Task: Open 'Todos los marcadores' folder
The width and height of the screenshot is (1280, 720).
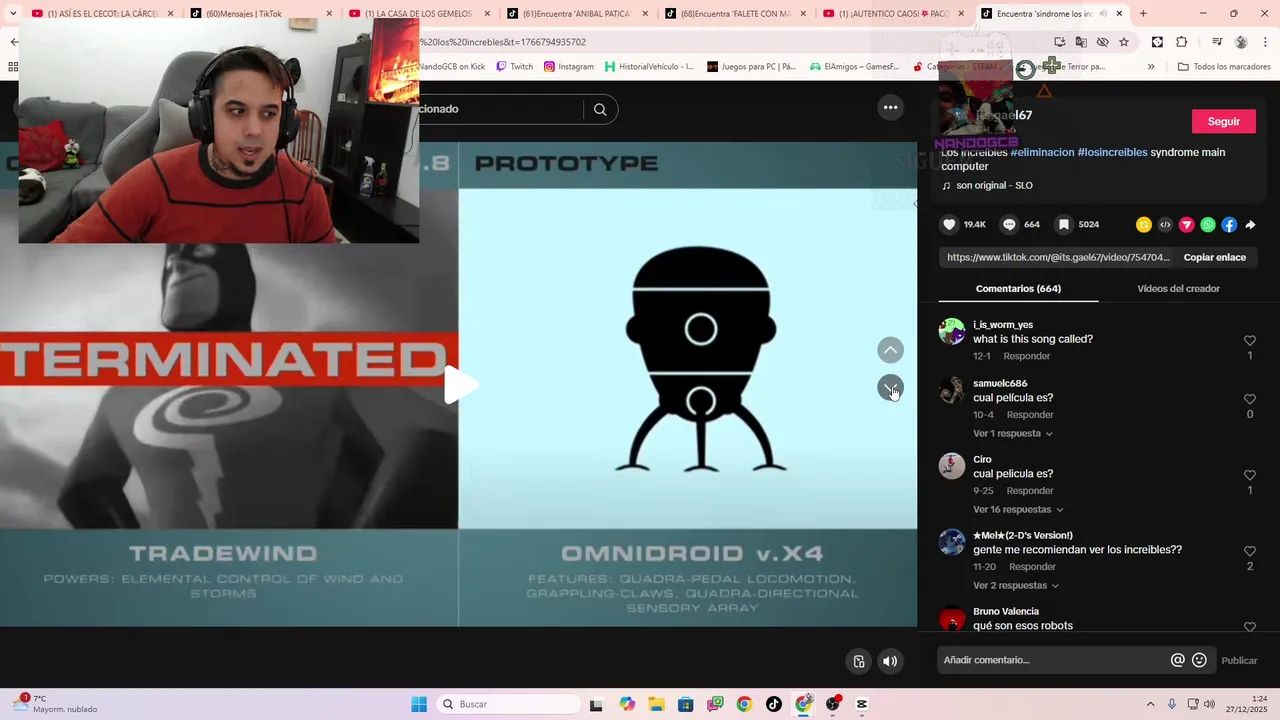Action: click(1224, 67)
